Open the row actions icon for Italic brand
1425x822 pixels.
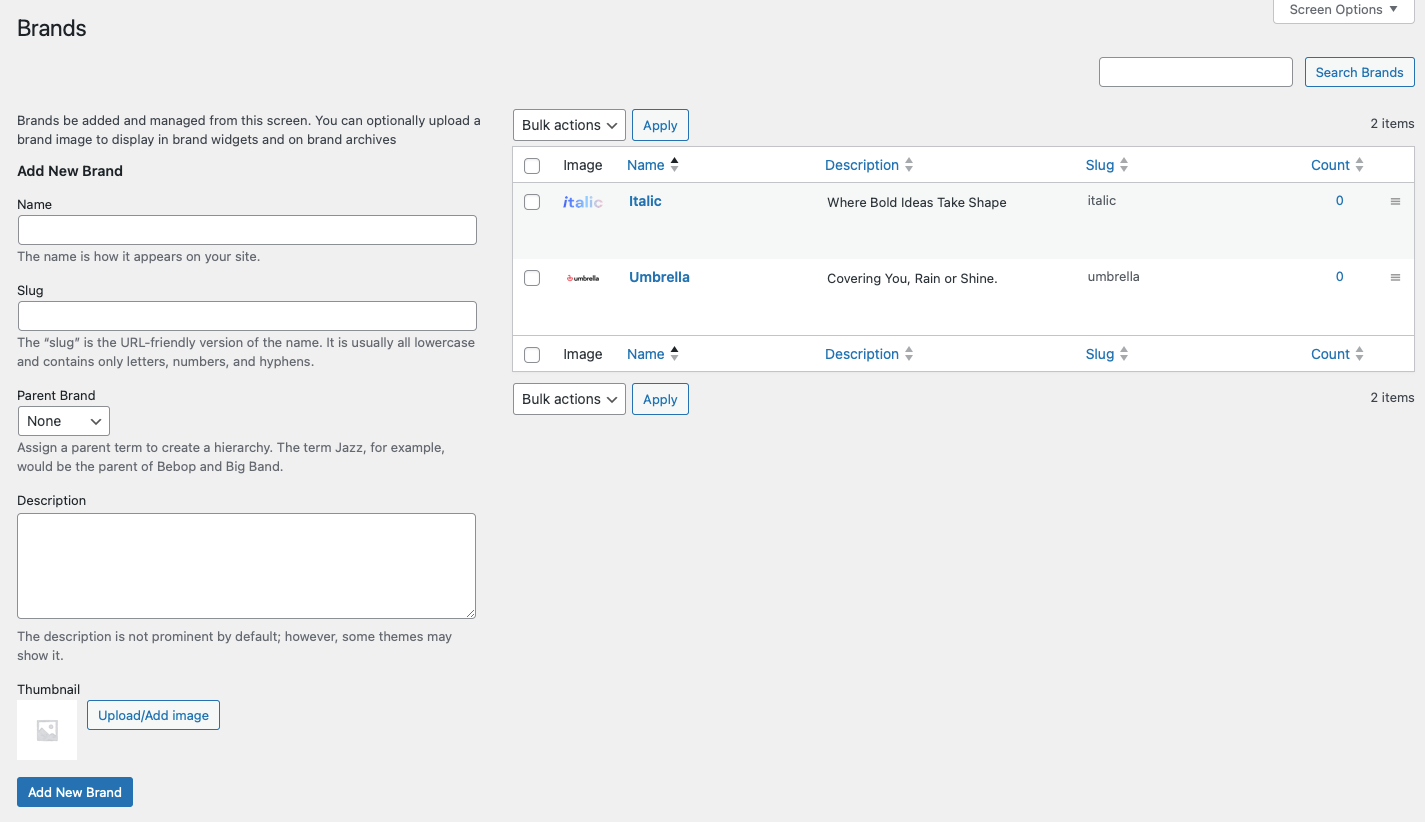tap(1395, 201)
